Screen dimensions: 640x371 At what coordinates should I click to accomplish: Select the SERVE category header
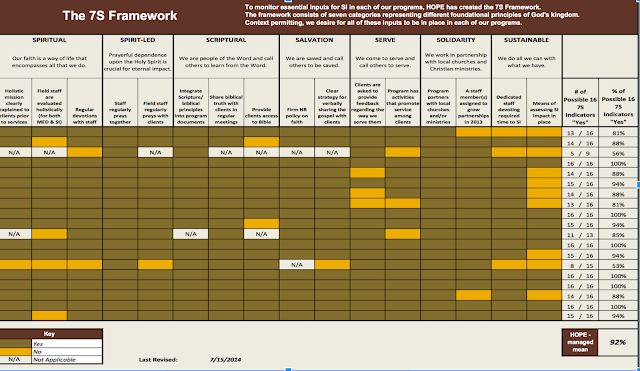pyautogui.click(x=385, y=40)
